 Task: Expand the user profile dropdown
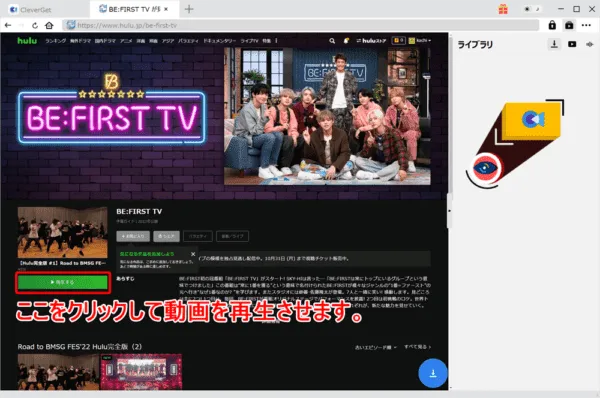point(420,41)
